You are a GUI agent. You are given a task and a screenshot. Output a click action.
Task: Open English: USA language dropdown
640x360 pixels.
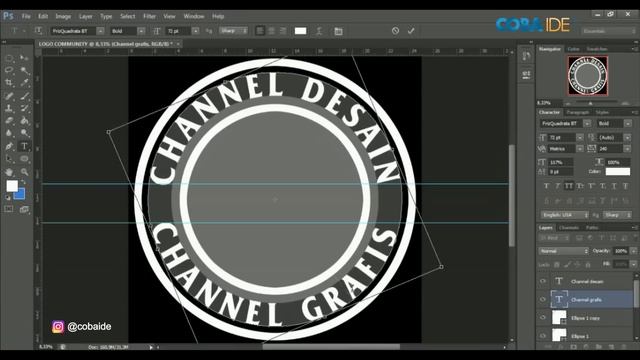point(565,215)
